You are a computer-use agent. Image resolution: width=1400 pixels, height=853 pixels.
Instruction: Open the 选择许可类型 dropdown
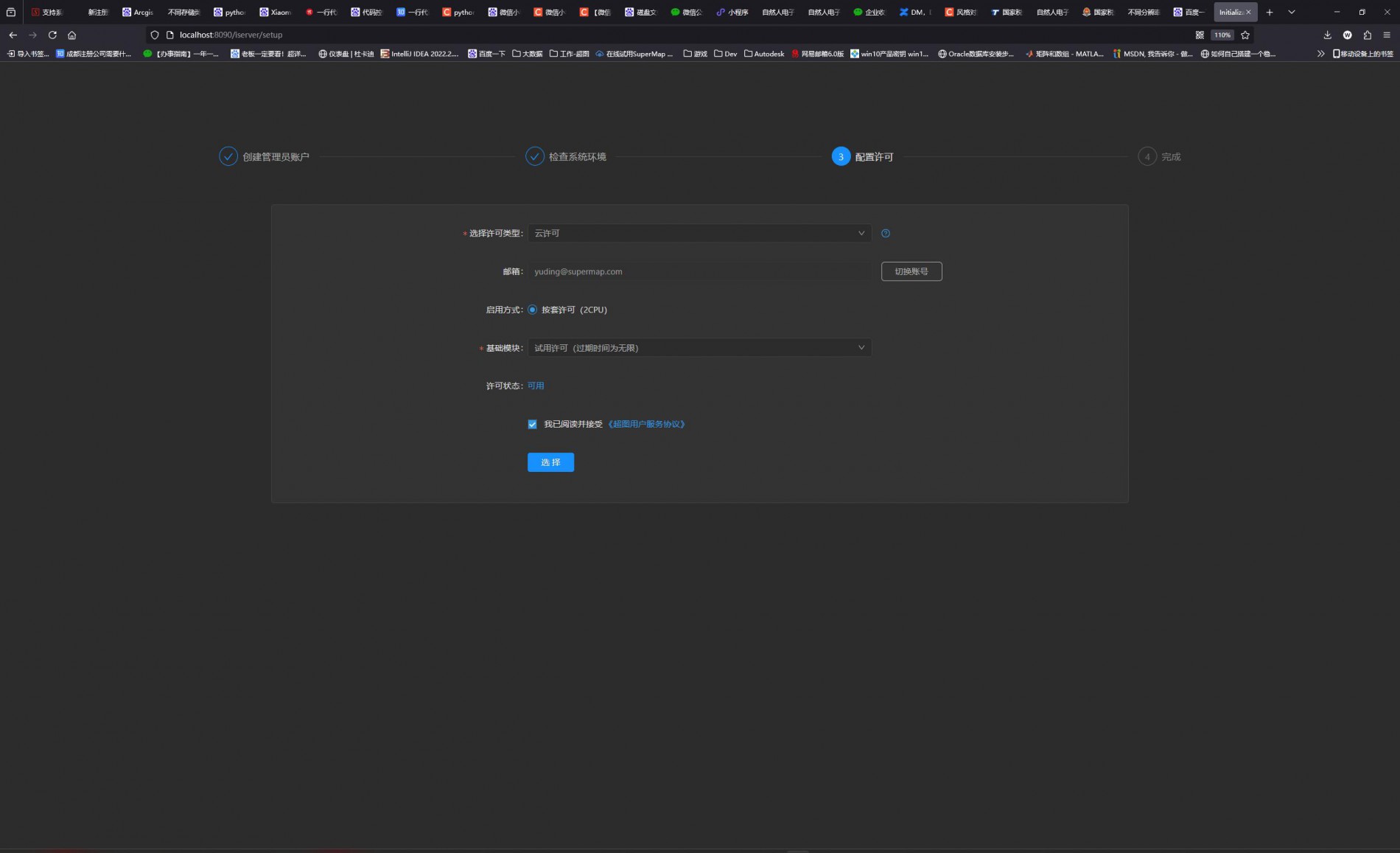(x=699, y=234)
